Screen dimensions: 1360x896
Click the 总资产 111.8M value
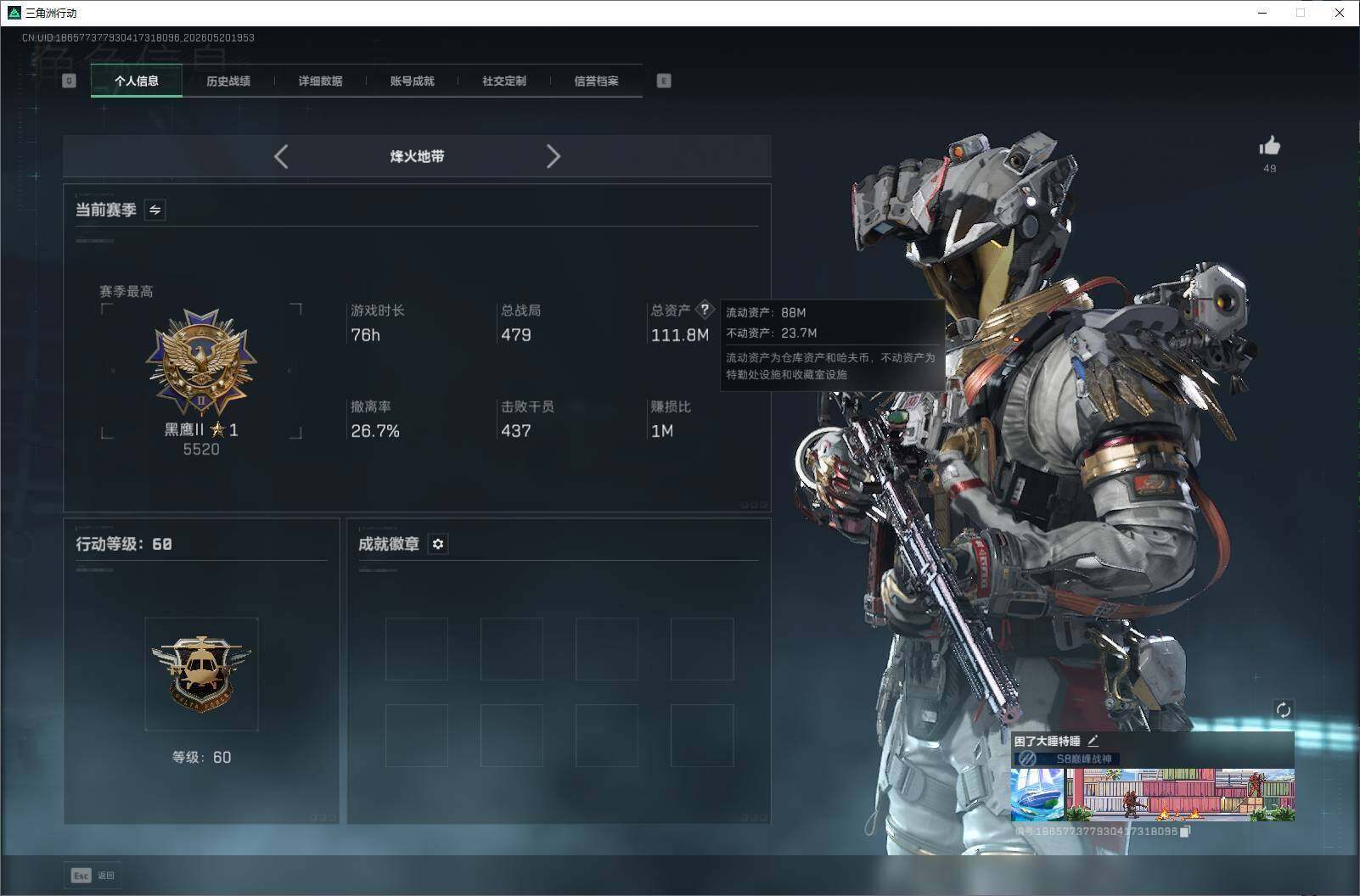pyautogui.click(x=680, y=335)
